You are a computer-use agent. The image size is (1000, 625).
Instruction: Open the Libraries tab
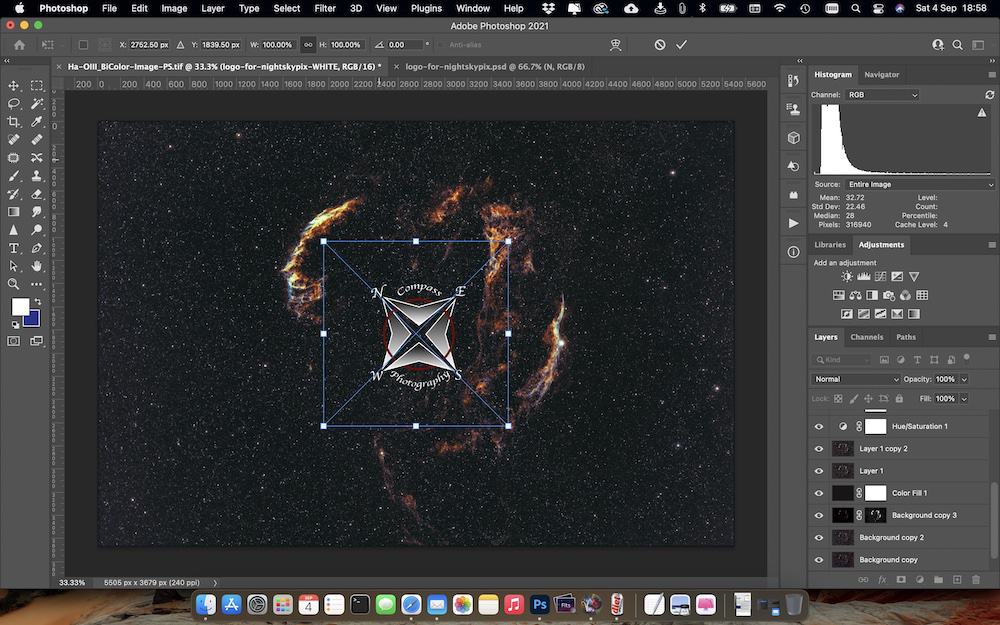(x=830, y=245)
